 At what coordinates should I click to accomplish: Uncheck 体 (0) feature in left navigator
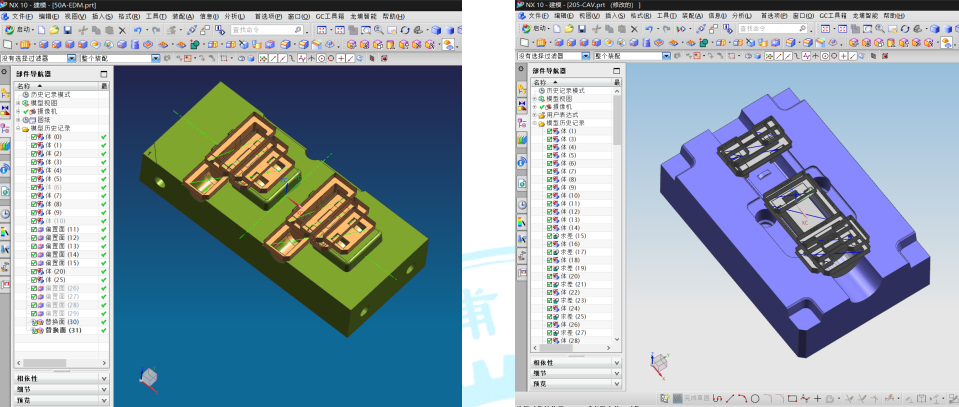click(34, 136)
